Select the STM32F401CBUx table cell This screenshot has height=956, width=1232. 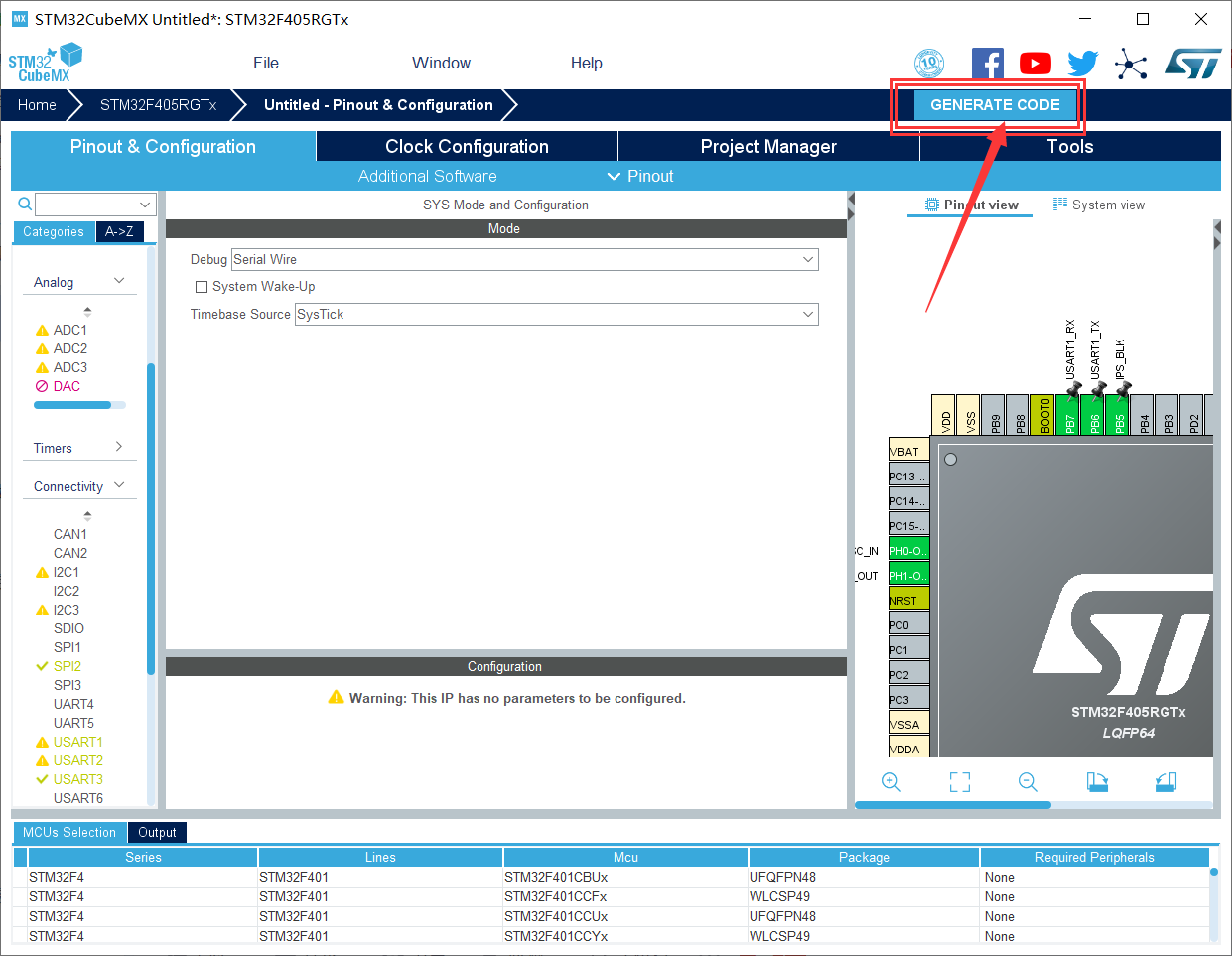625,878
